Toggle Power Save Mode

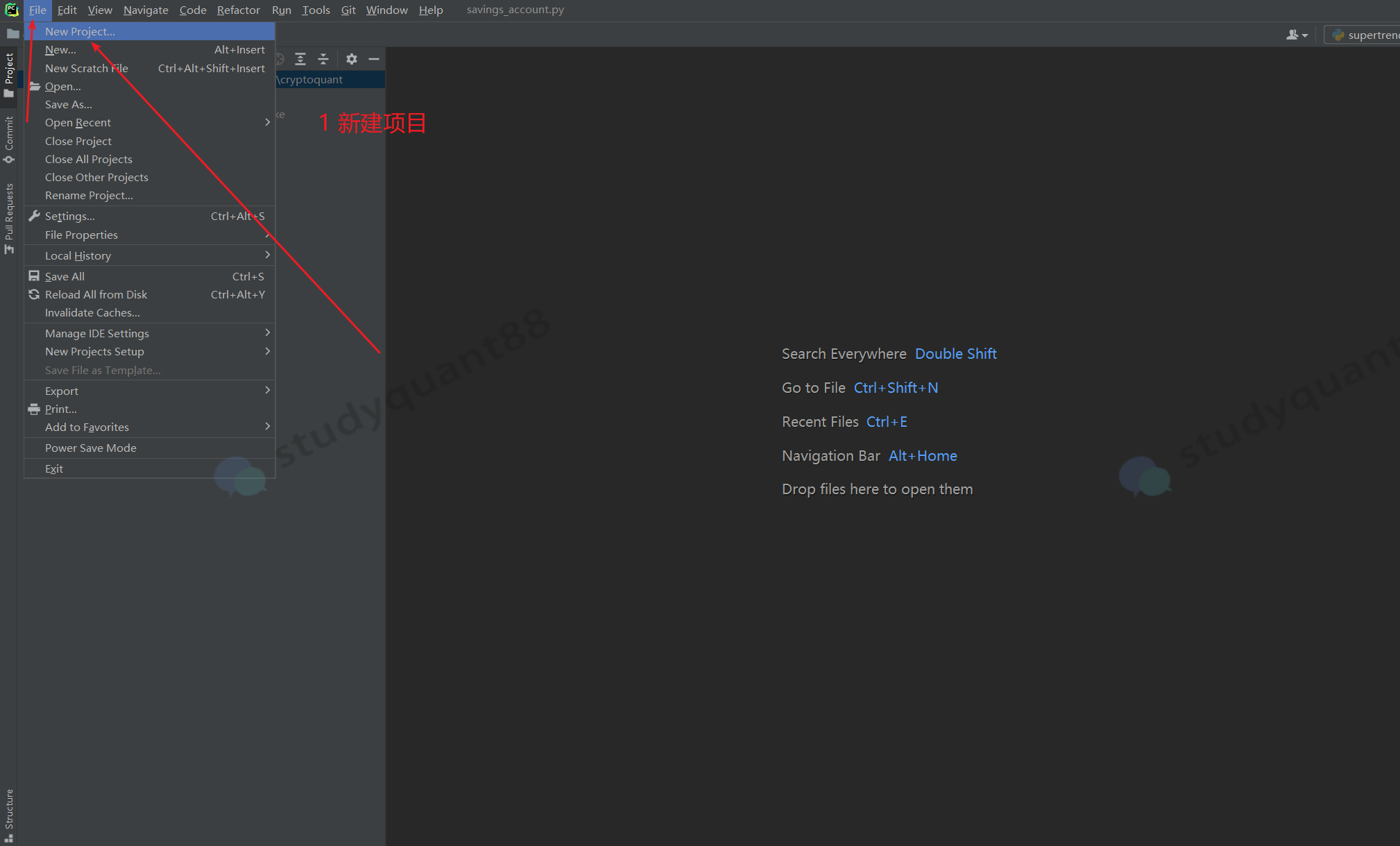pos(91,448)
